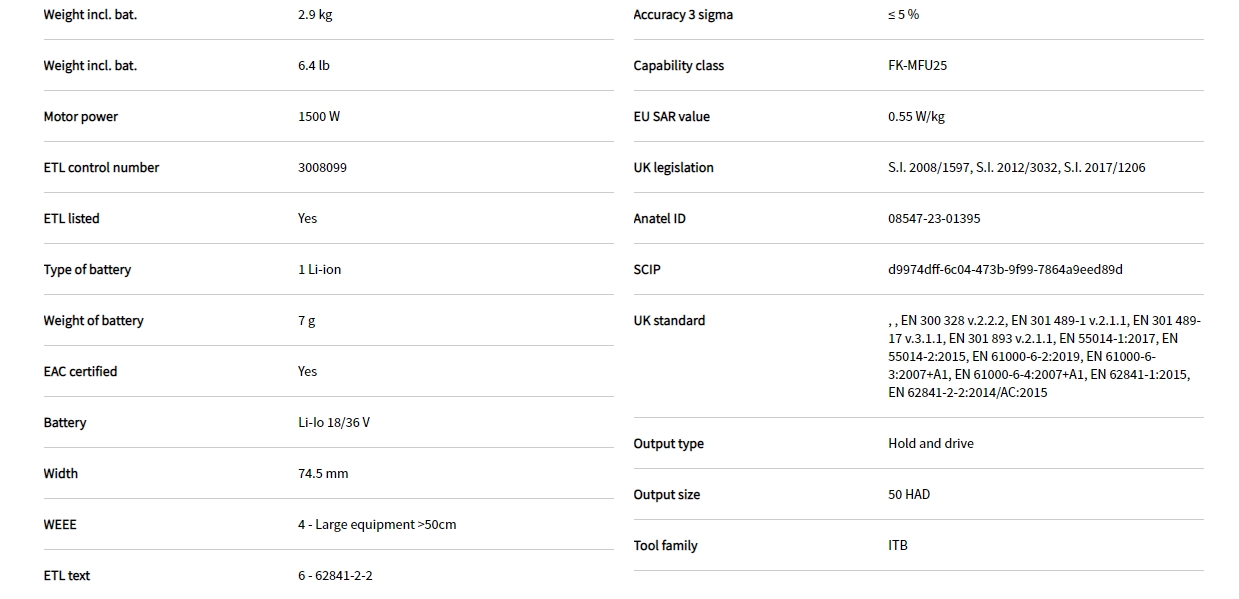Click the UK legislation S.I. numbers text

point(1016,168)
